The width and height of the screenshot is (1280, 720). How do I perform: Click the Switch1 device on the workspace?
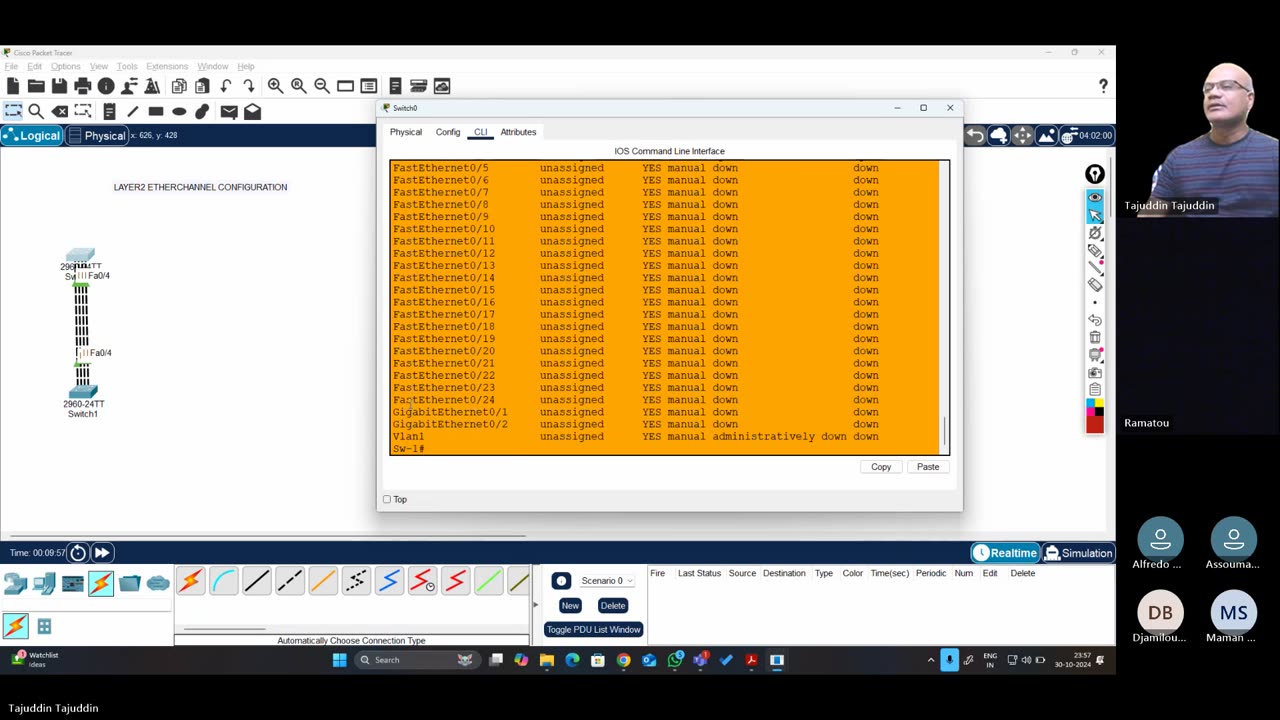82,392
